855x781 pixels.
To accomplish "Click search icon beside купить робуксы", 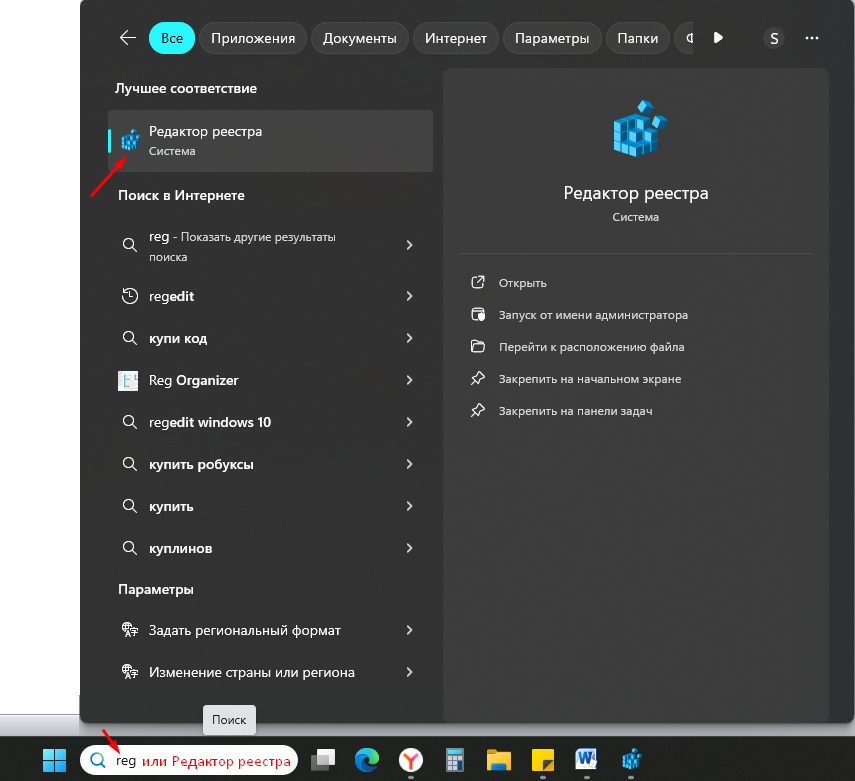I will [129, 464].
